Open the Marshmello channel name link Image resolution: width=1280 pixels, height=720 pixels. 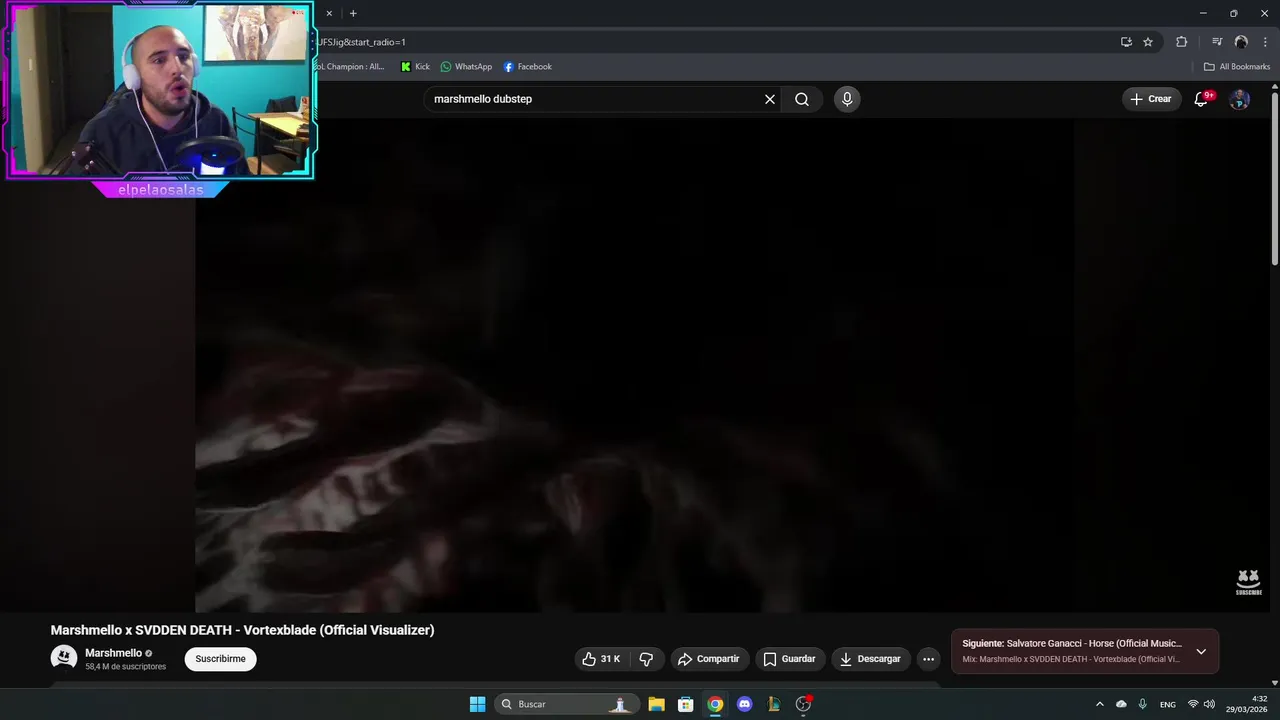[x=113, y=653]
